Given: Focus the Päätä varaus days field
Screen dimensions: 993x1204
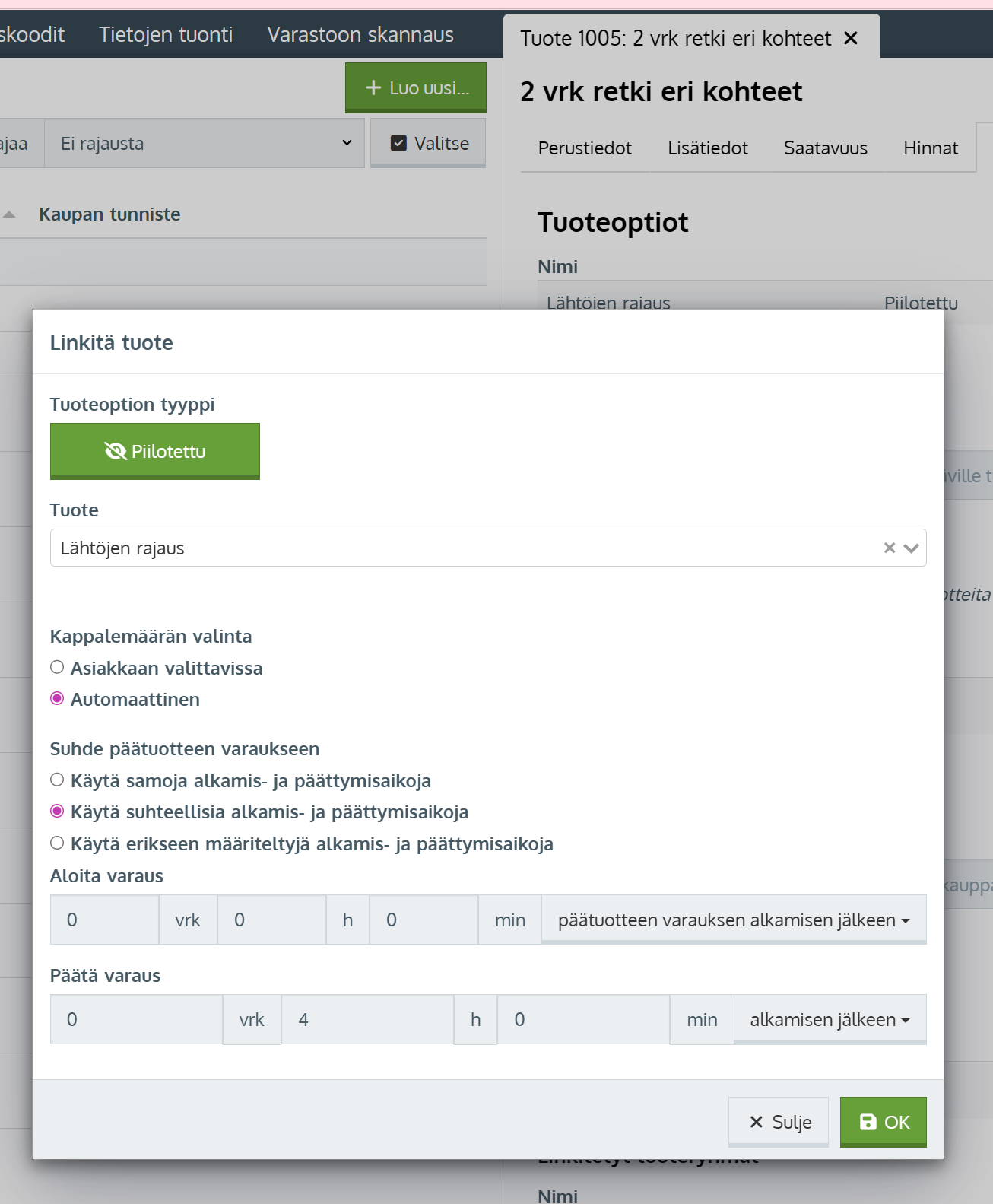Looking at the screenshot, I should click(x=137, y=1019).
